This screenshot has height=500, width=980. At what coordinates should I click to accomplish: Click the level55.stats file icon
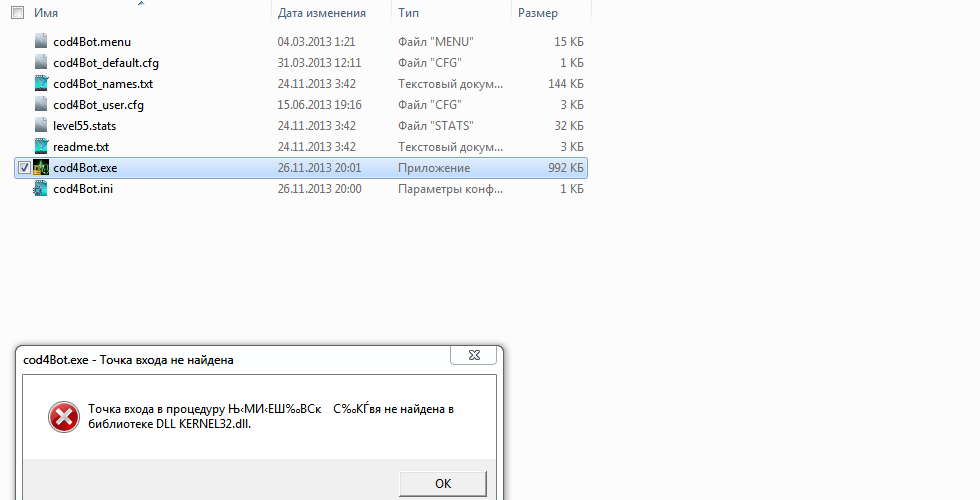coord(41,126)
